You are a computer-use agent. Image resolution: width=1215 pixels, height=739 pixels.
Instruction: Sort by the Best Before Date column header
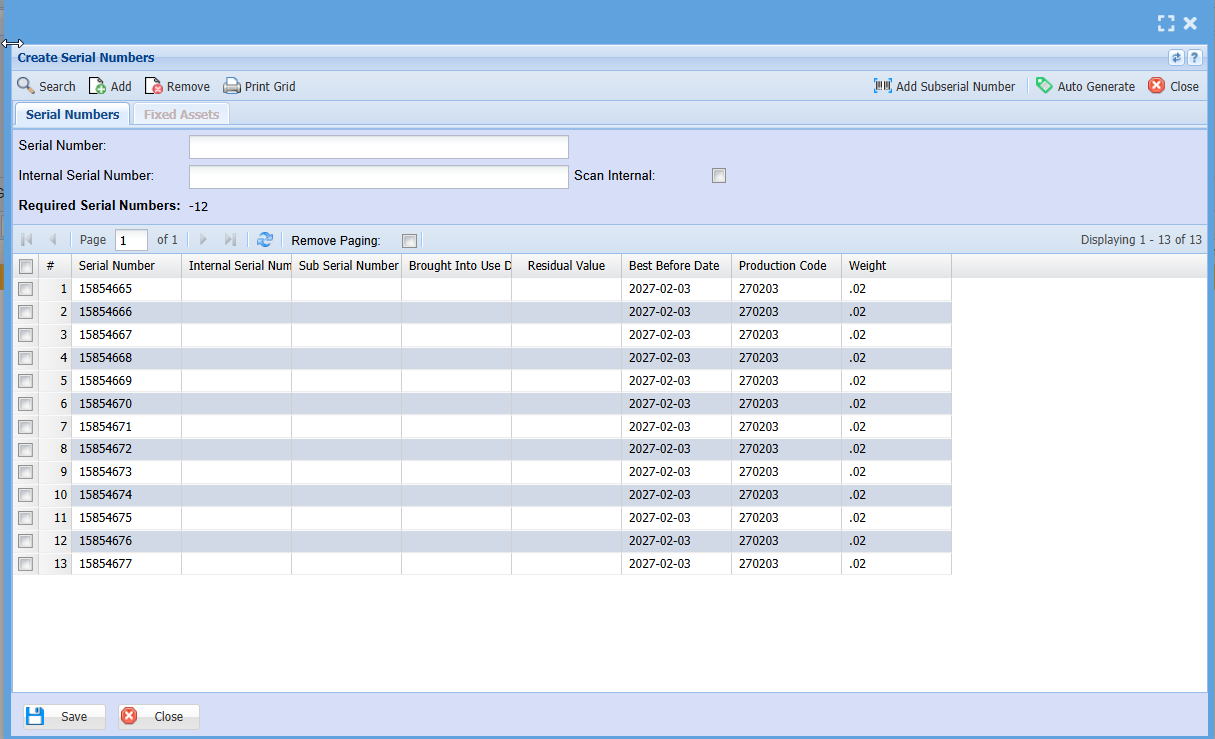click(x=674, y=266)
